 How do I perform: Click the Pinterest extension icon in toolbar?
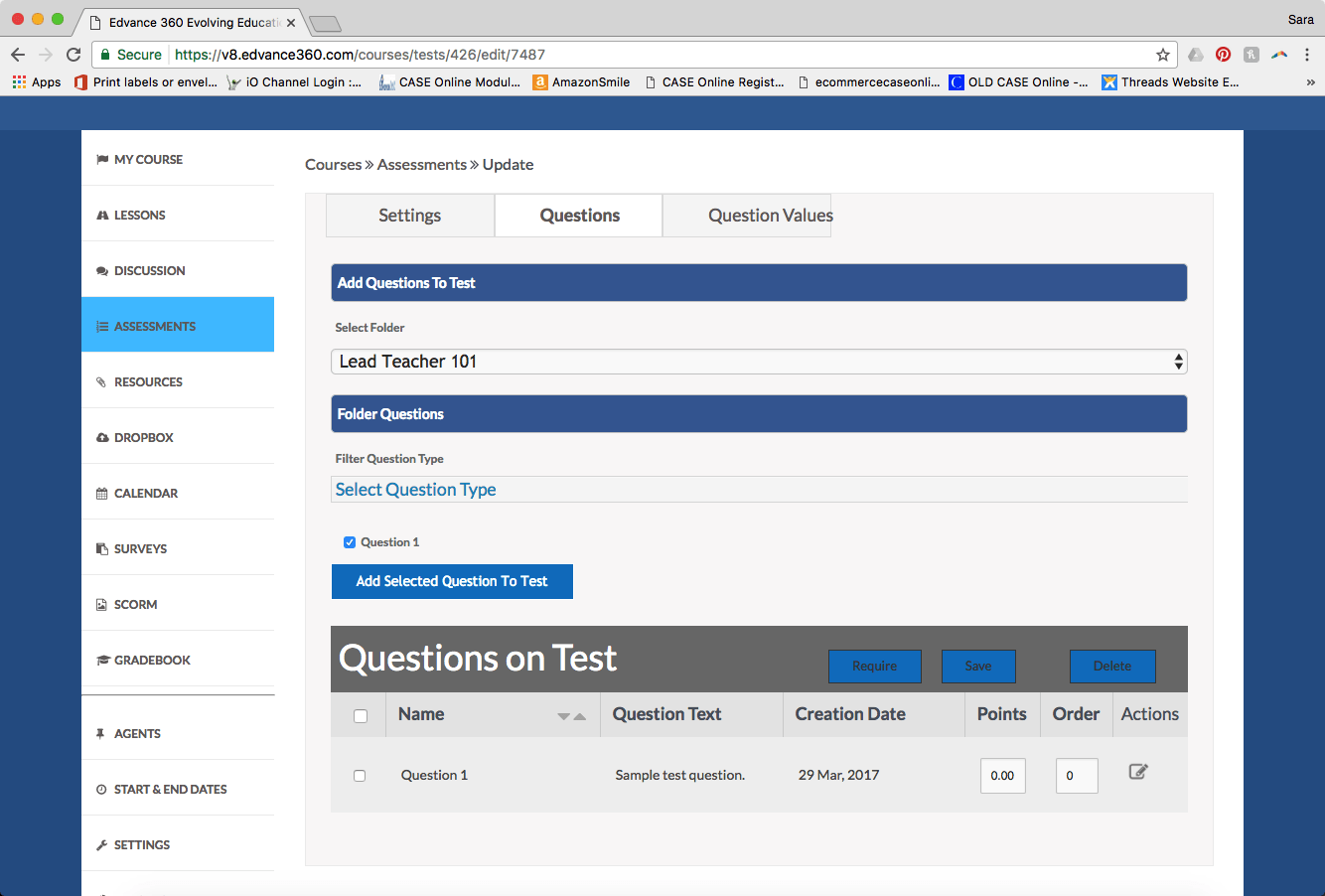pos(1223,55)
